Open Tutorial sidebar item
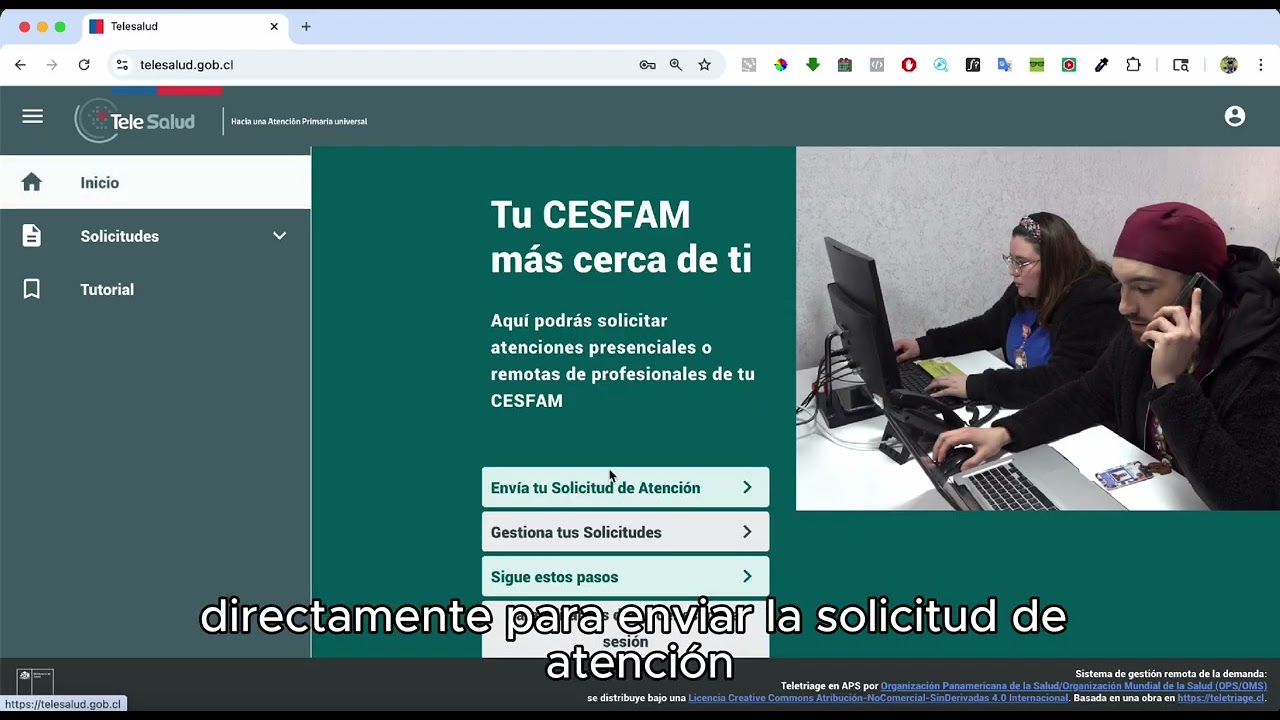Image resolution: width=1280 pixels, height=720 pixels. [155, 289]
